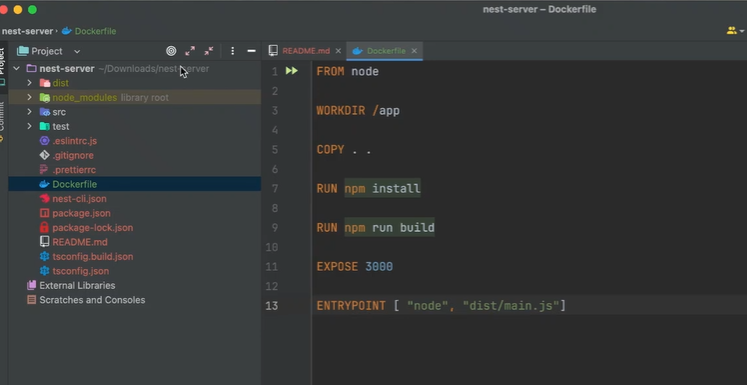
Task: Click "npm install" on line 7
Action: click(383, 189)
